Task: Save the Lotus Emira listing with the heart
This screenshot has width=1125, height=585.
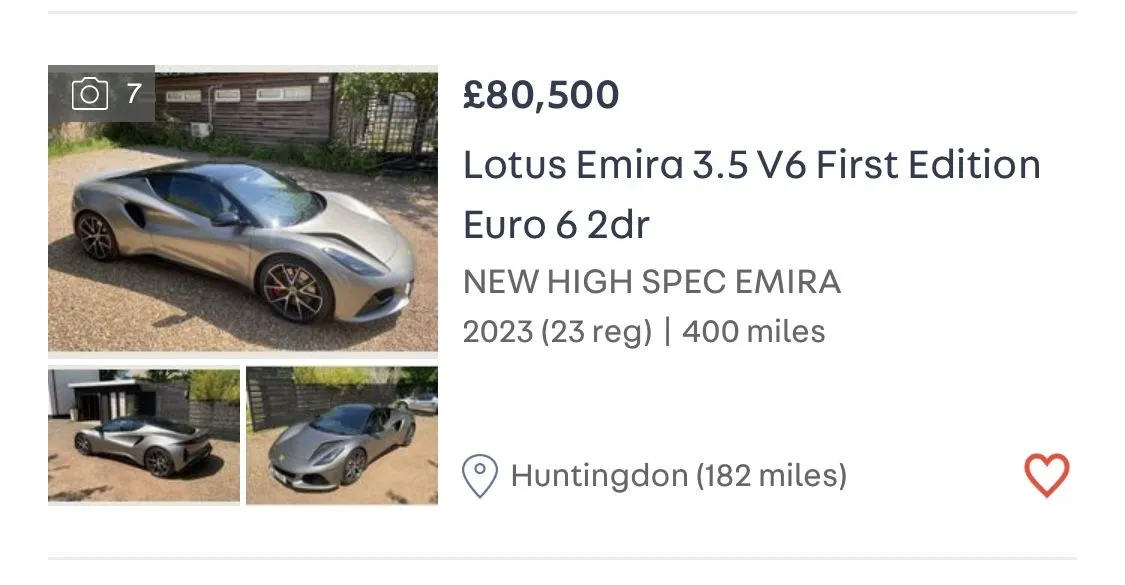Action: 1046,475
